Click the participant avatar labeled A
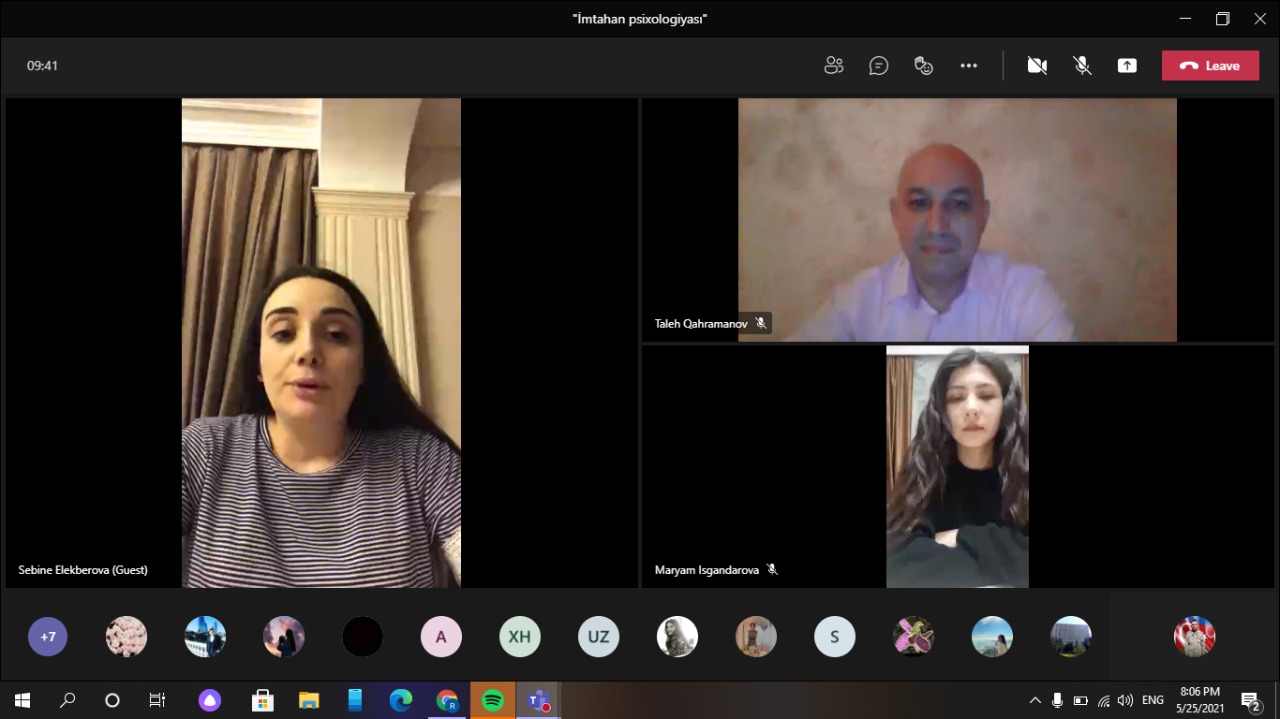This screenshot has width=1280, height=719. [x=441, y=636]
